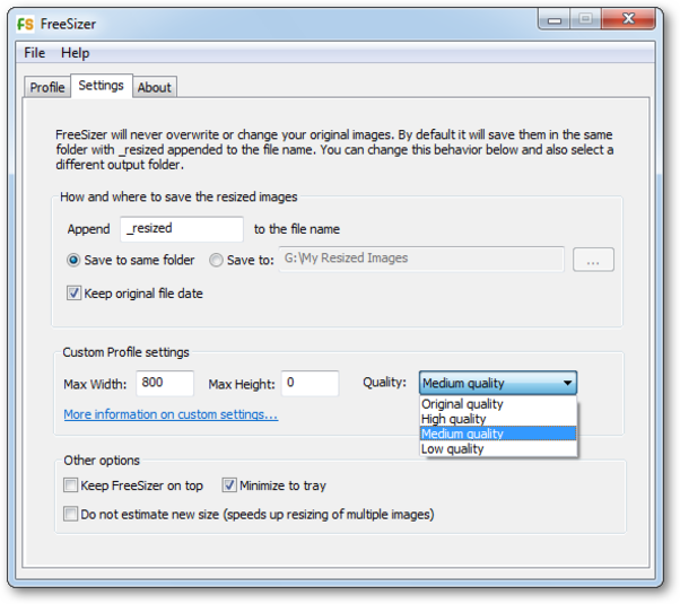The image size is (680, 604).
Task: Pick Medium quality in the dropdown list
Action: 498,434
